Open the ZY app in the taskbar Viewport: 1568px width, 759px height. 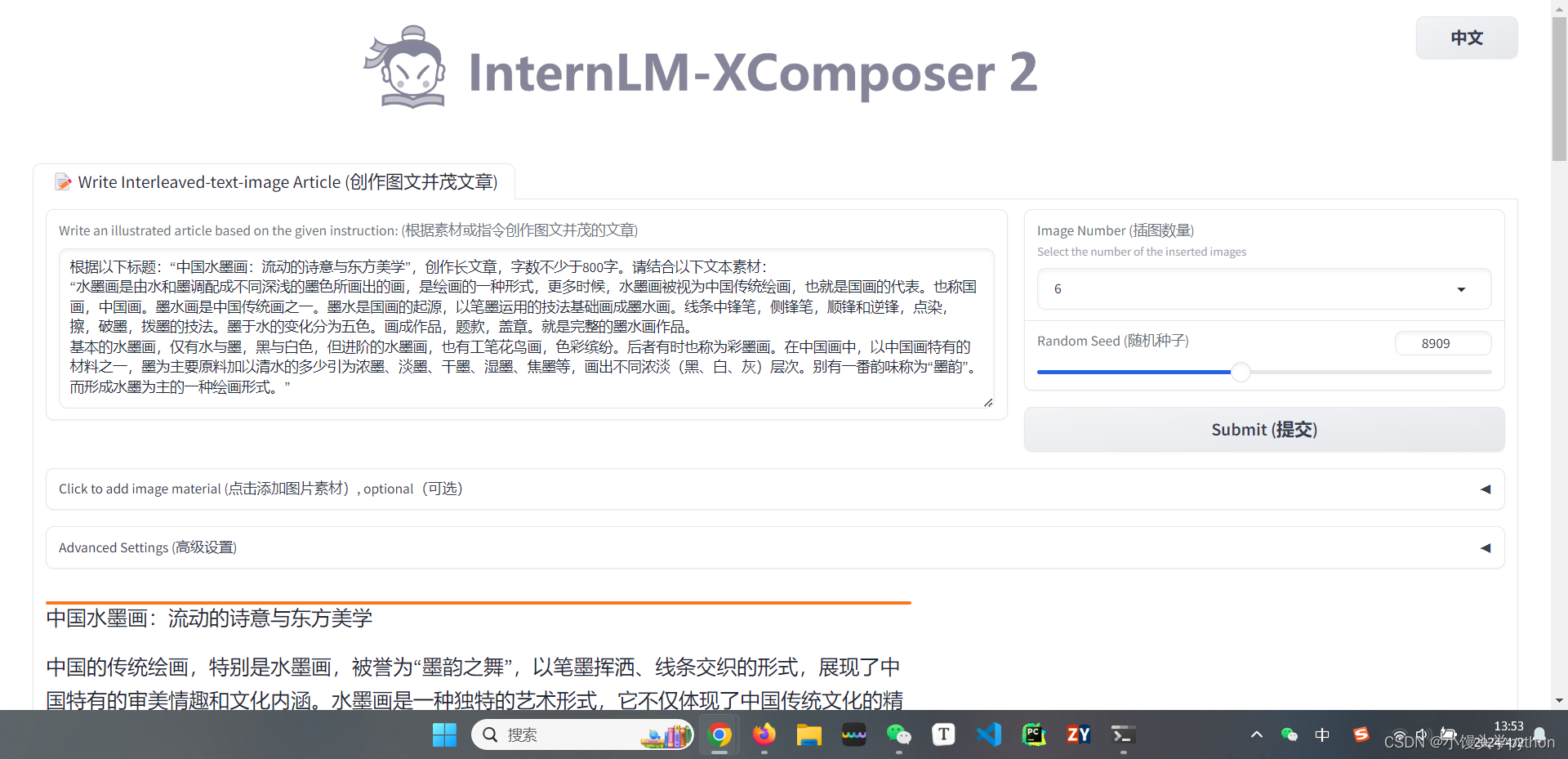point(1079,734)
